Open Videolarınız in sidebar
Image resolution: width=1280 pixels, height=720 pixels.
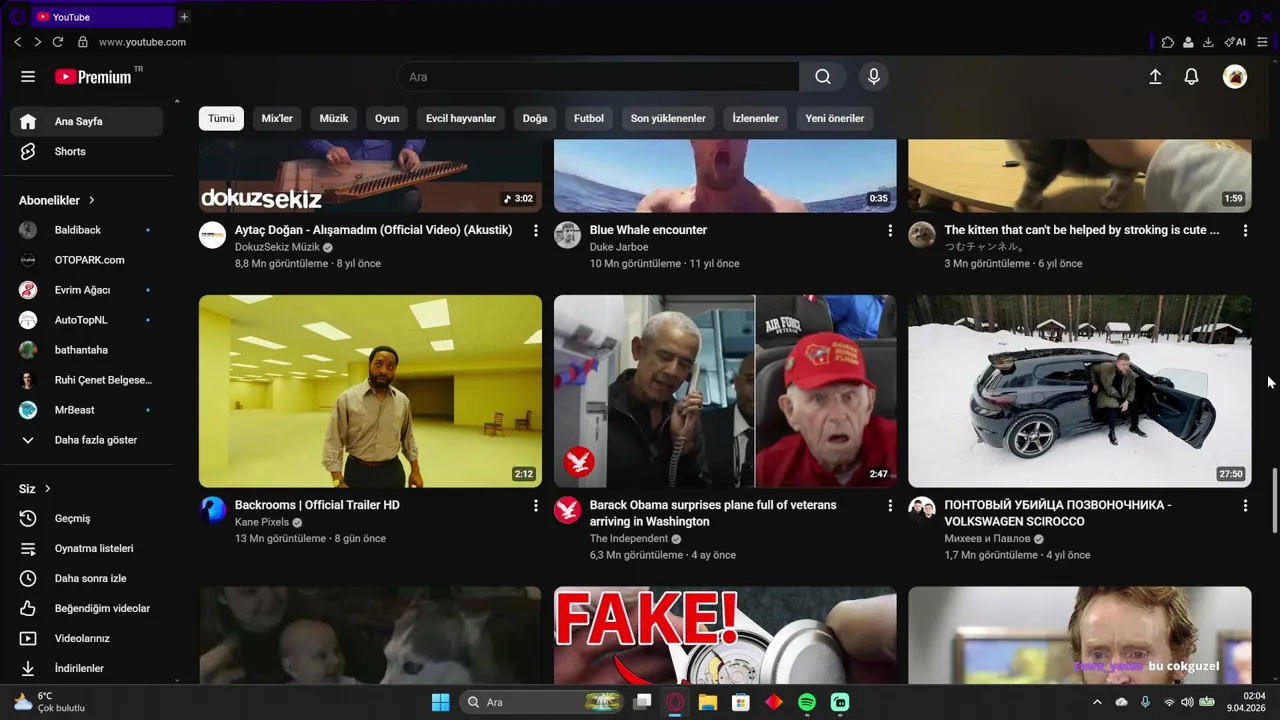coord(86,638)
